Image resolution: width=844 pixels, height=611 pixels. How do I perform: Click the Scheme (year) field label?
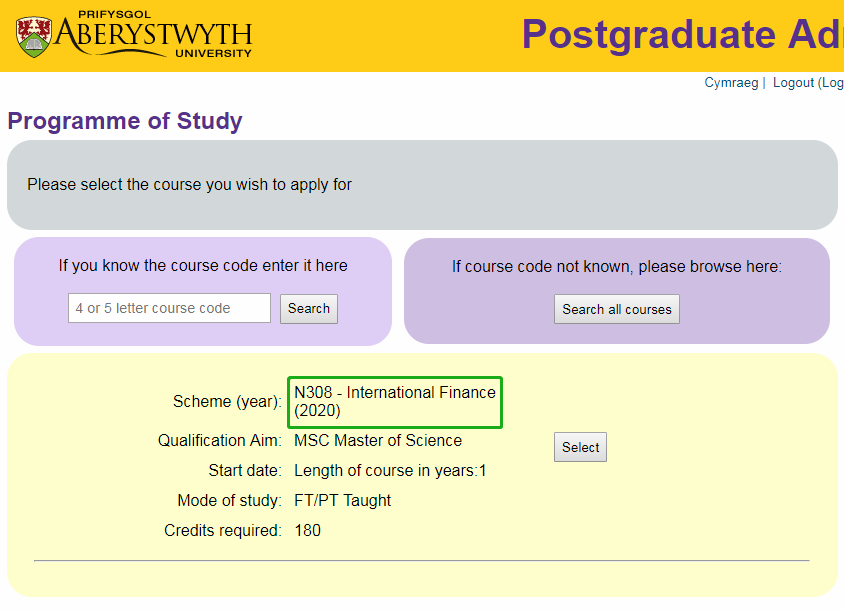point(227,402)
